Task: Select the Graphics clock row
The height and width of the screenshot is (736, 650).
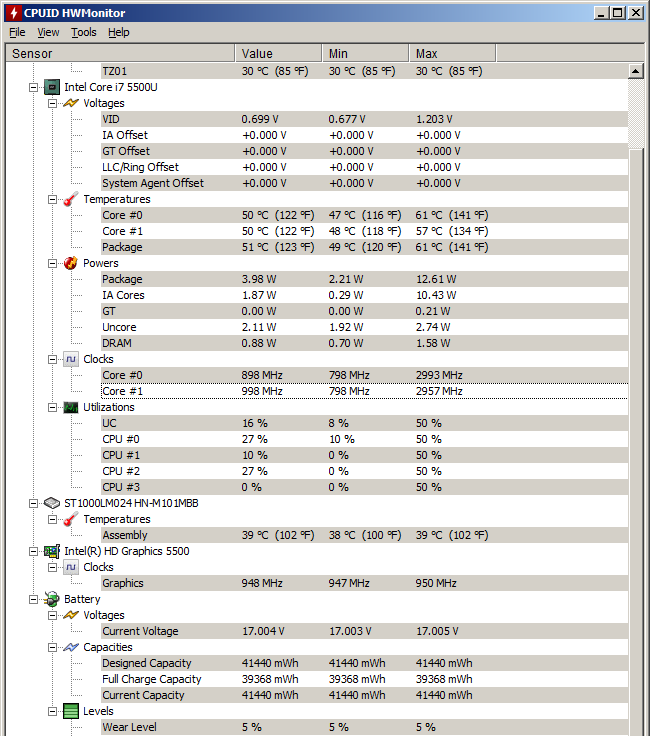Action: (365, 583)
